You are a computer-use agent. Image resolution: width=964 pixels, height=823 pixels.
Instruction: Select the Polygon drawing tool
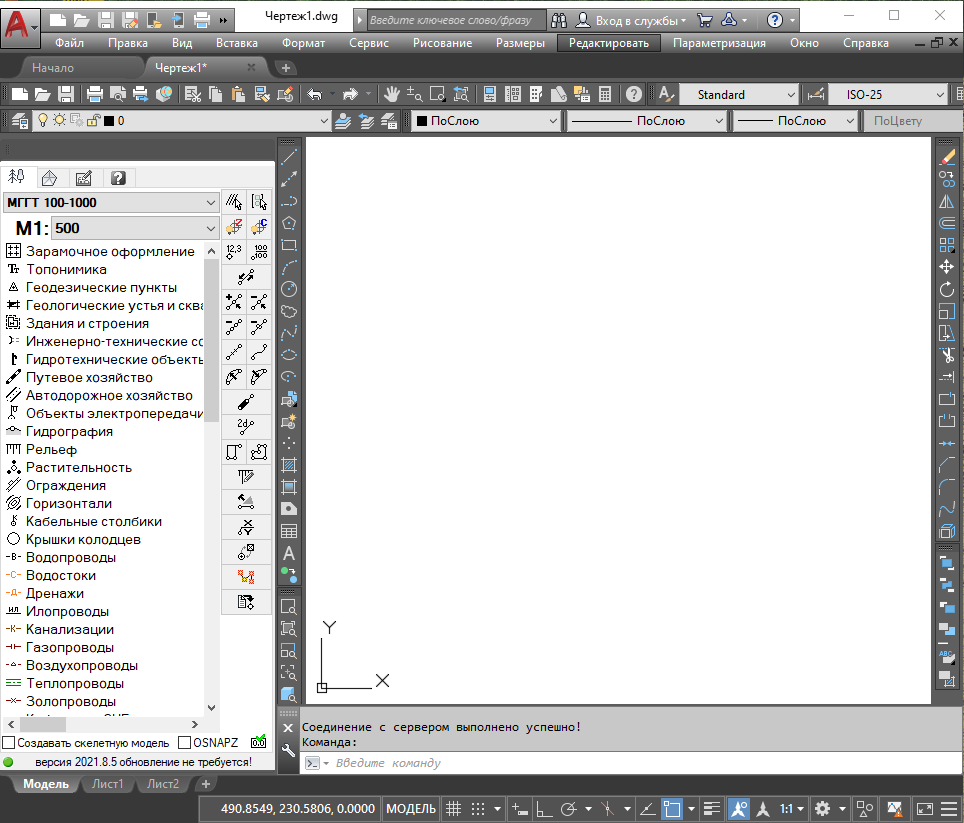click(289, 223)
